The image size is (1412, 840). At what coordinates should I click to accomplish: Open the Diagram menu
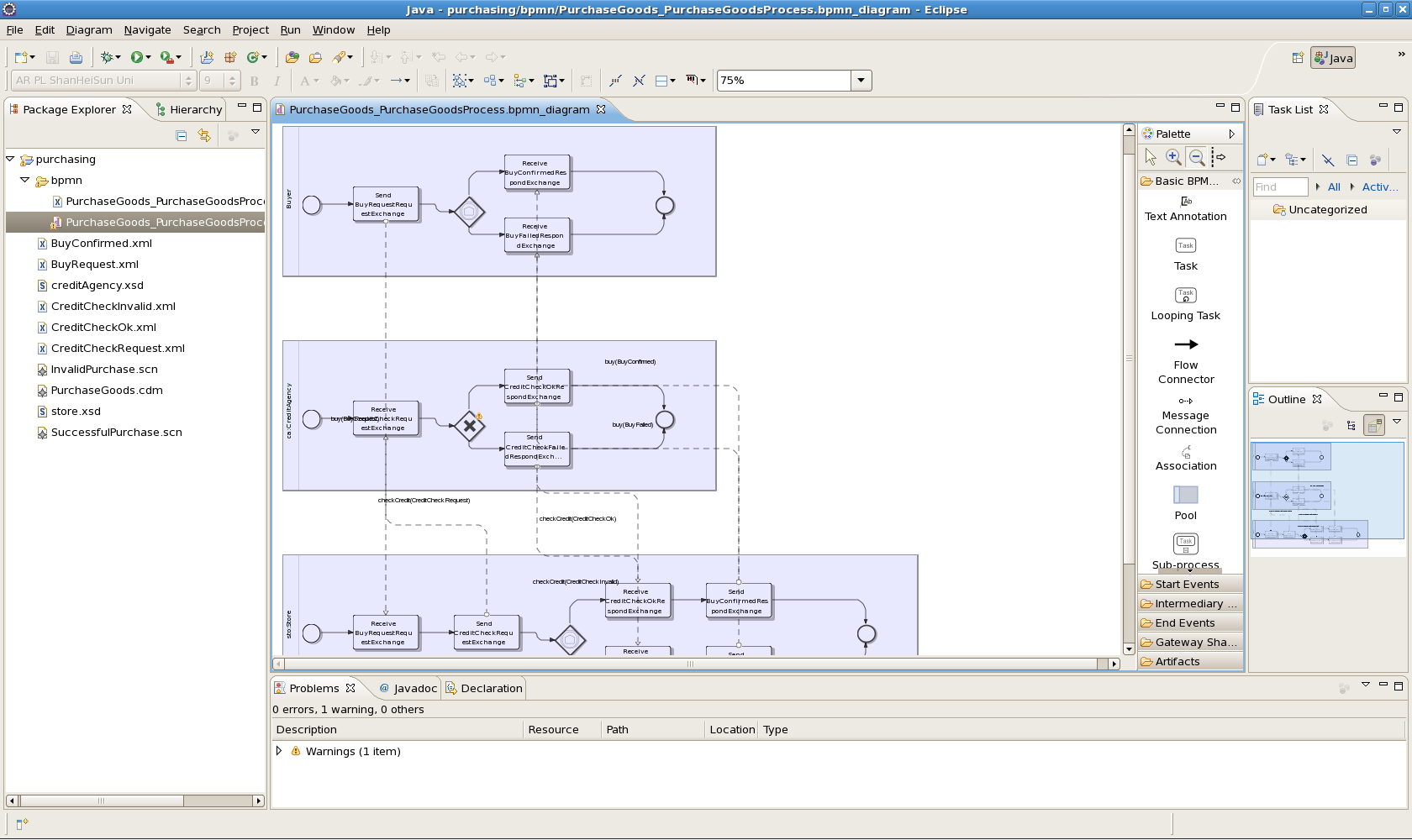click(x=89, y=30)
